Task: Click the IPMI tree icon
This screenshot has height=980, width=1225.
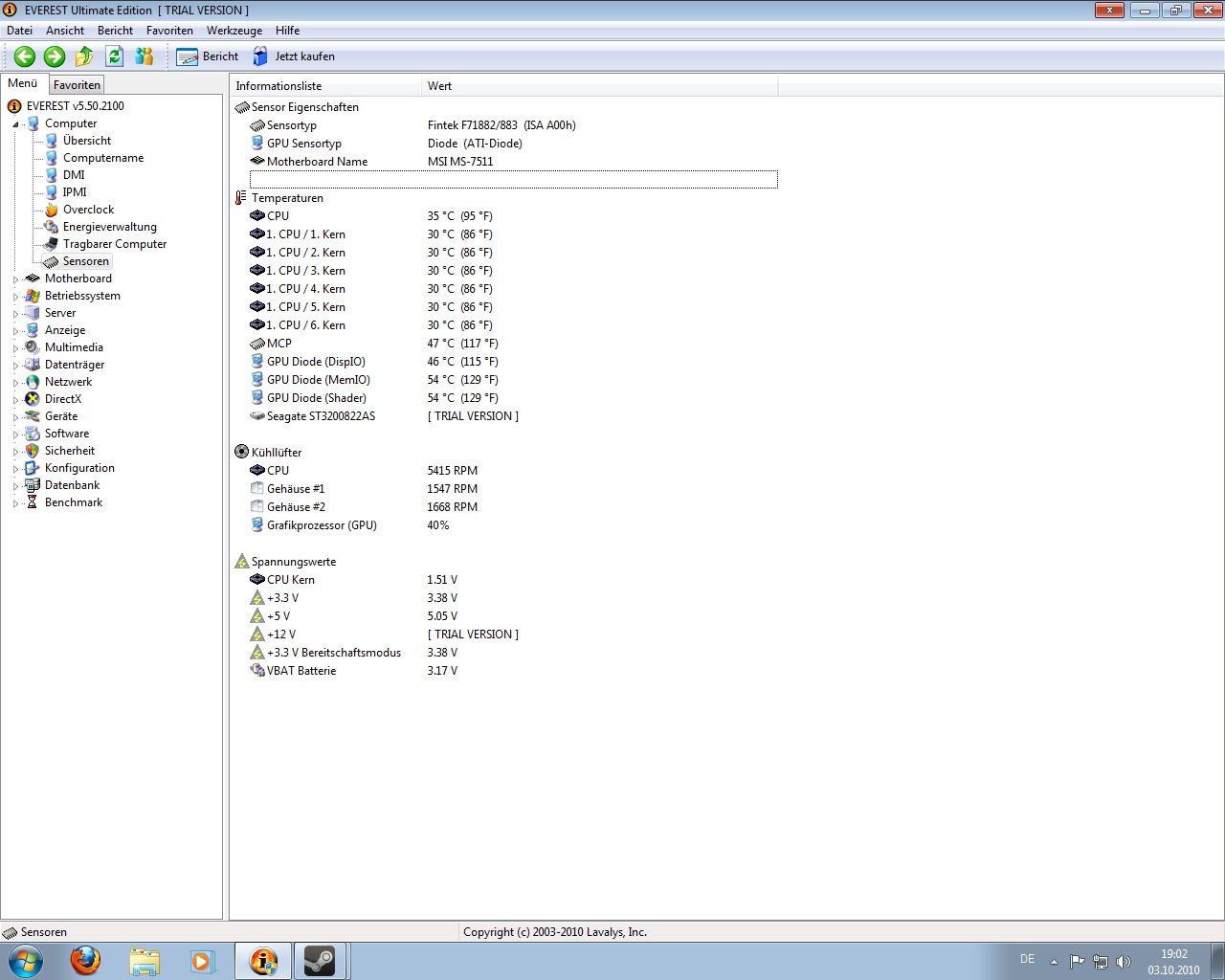Action: [x=52, y=192]
